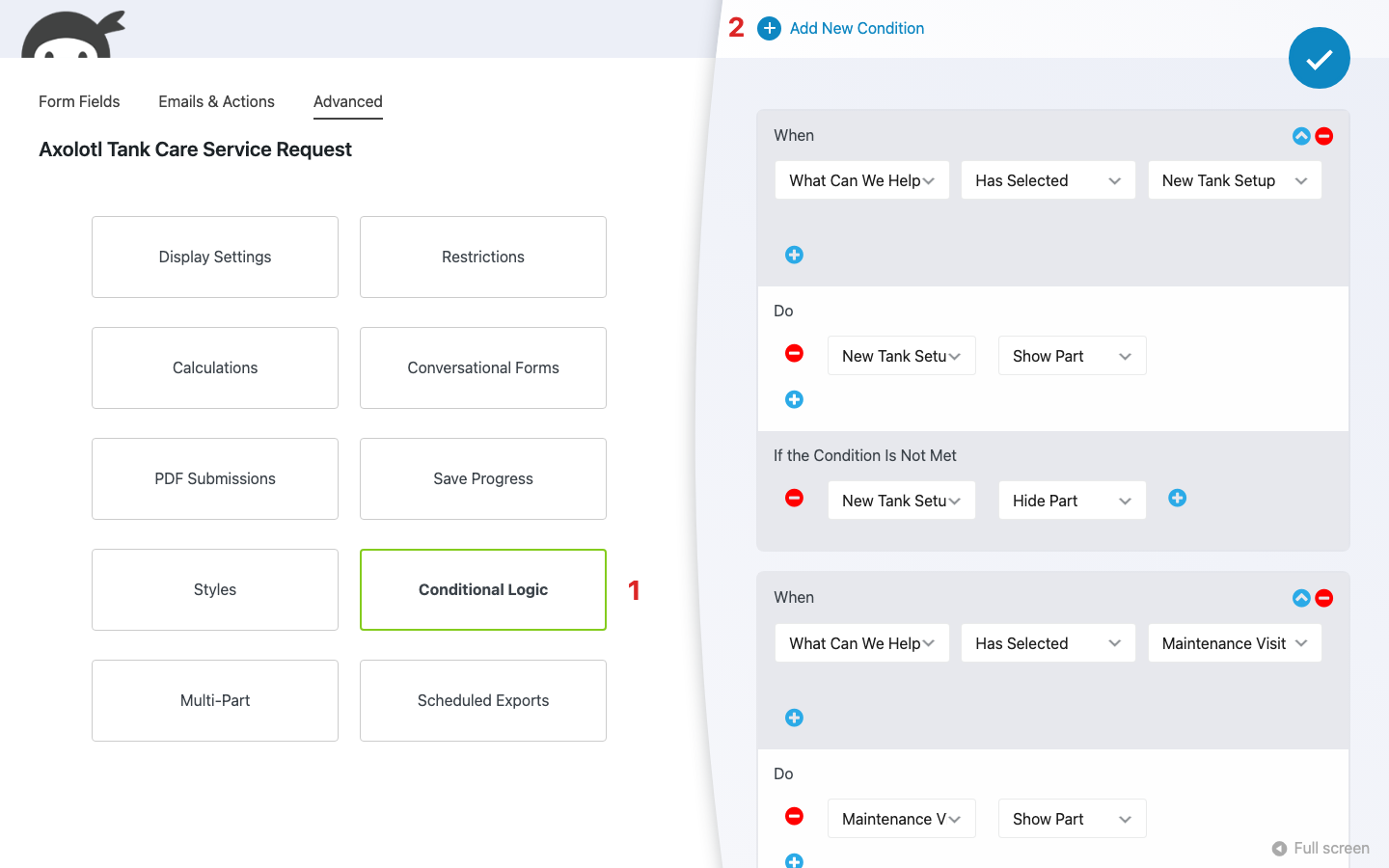Screen dimensions: 1389x868
Task: Remove the Maintenance V Show Part action row
Action: click(794, 816)
